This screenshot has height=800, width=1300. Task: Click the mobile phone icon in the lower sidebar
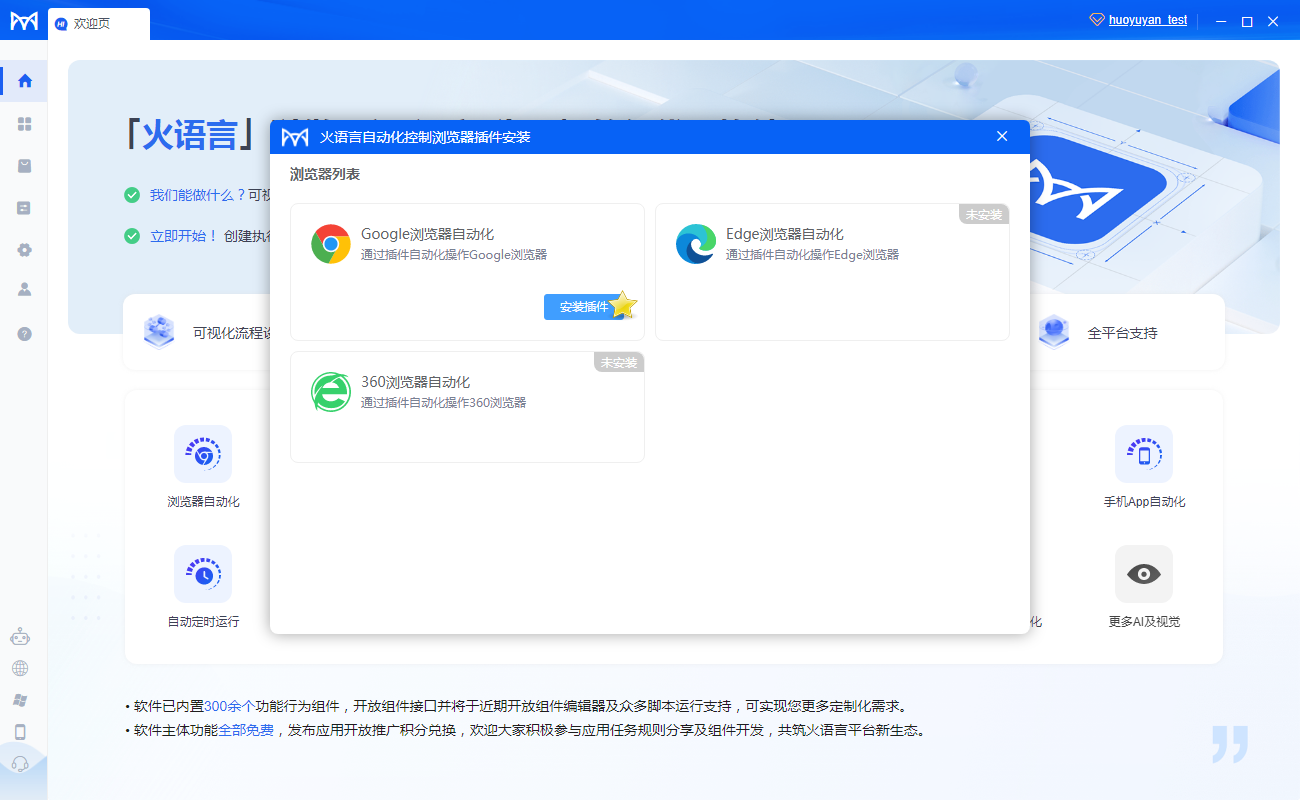20,732
